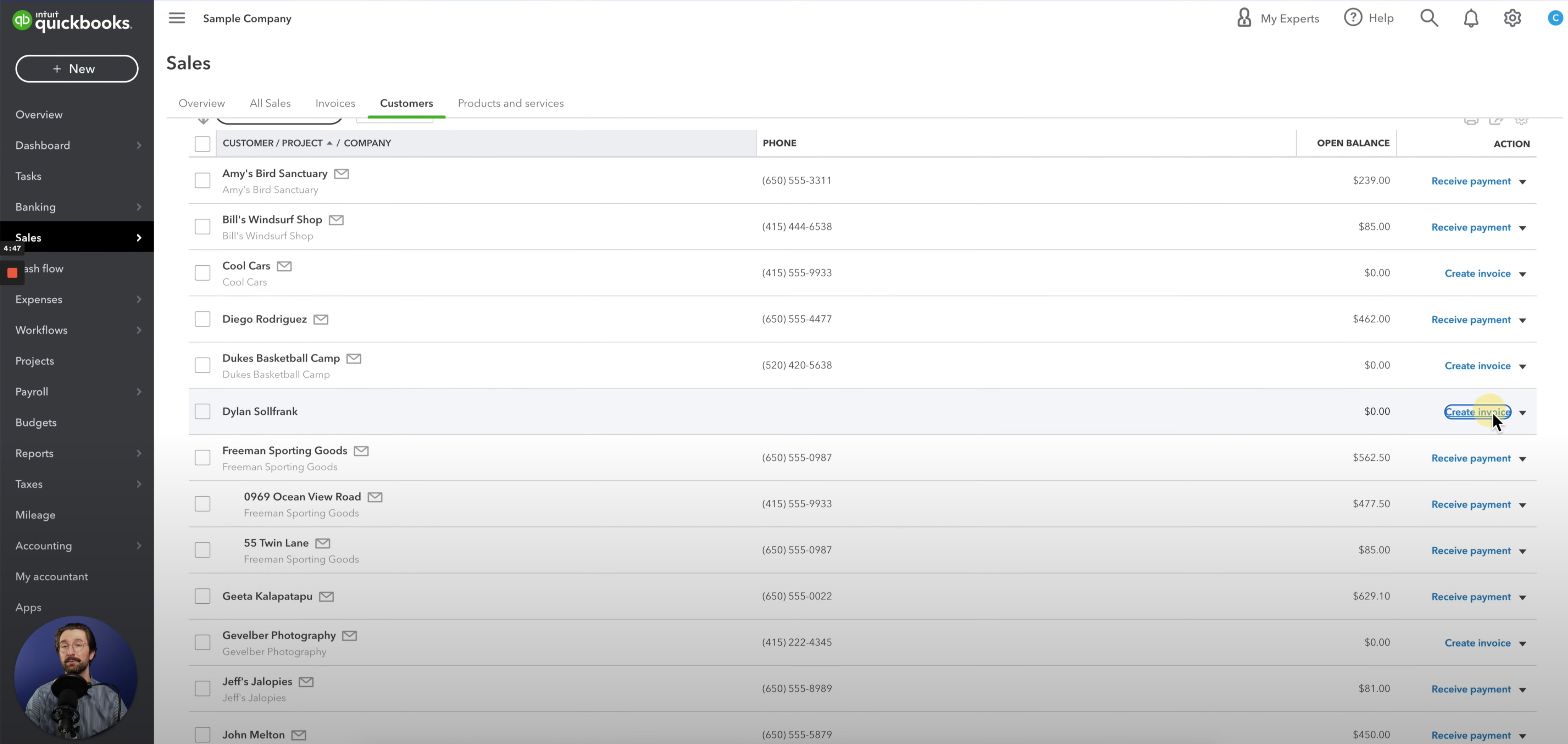Click the presenter webcam video thumbnail

[76, 677]
